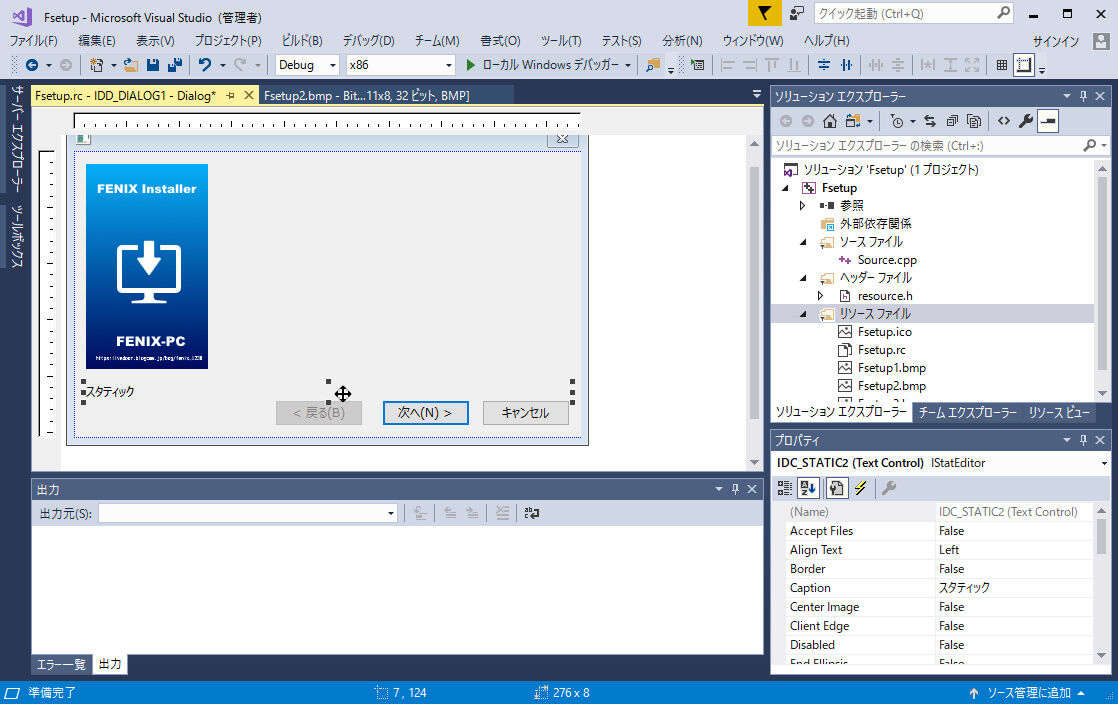Select the スタティック text control in dialog
The width and height of the screenshot is (1118, 704).
click(110, 392)
